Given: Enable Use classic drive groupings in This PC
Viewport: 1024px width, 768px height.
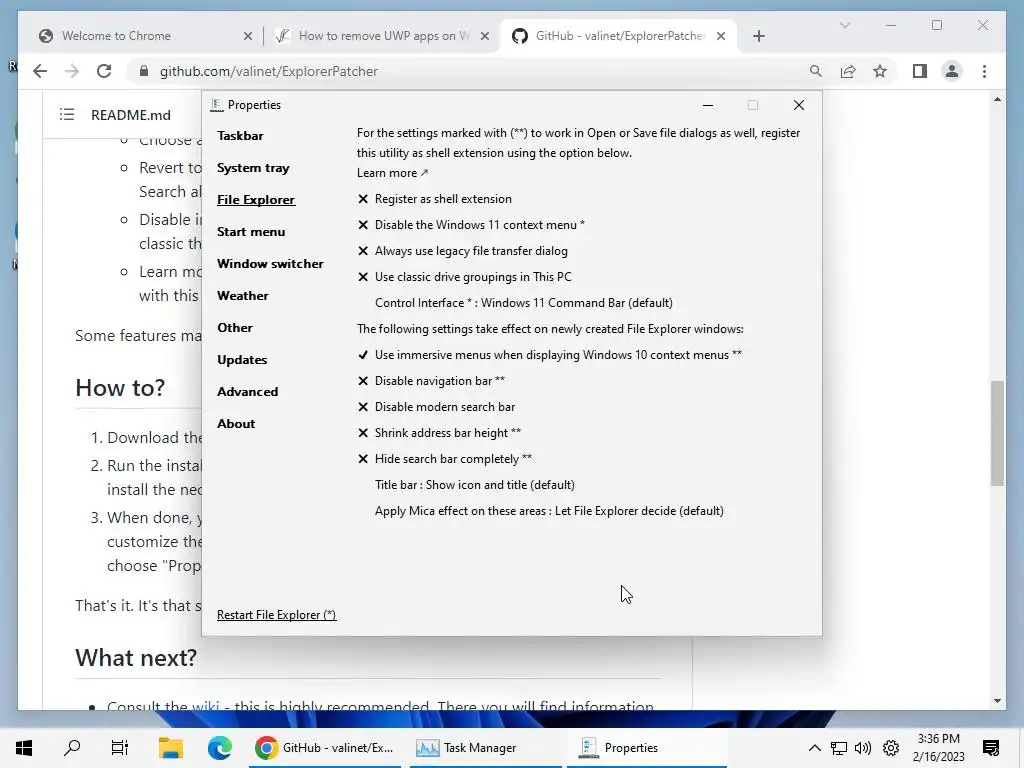Looking at the screenshot, I should point(464,277).
